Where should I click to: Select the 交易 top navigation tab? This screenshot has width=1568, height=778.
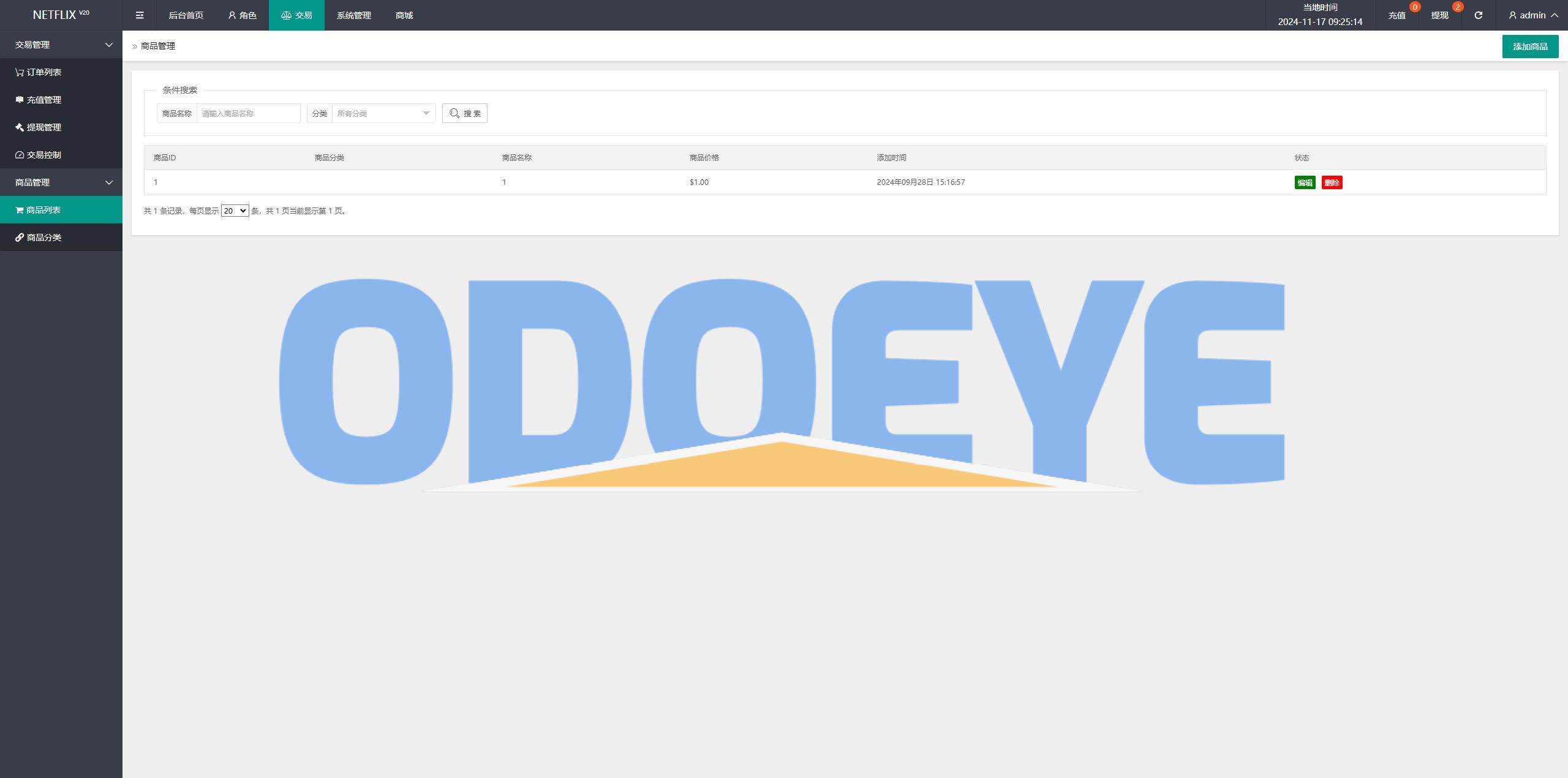(x=296, y=15)
